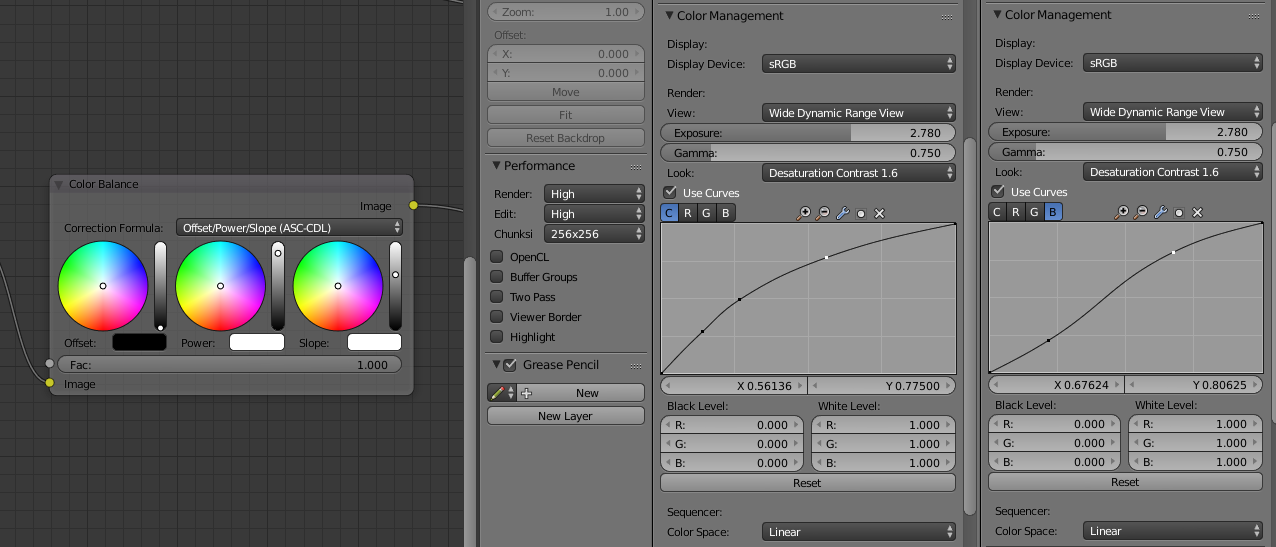Click the Y 0.80625 curve point field
The height and width of the screenshot is (547, 1276).
pyautogui.click(x=1194, y=385)
